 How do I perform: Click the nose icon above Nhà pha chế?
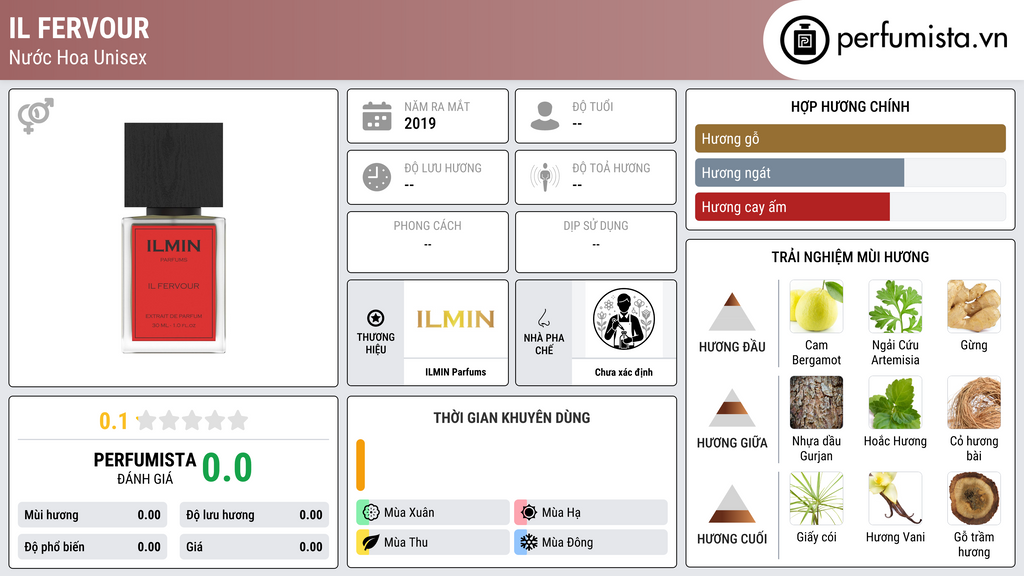(x=543, y=318)
